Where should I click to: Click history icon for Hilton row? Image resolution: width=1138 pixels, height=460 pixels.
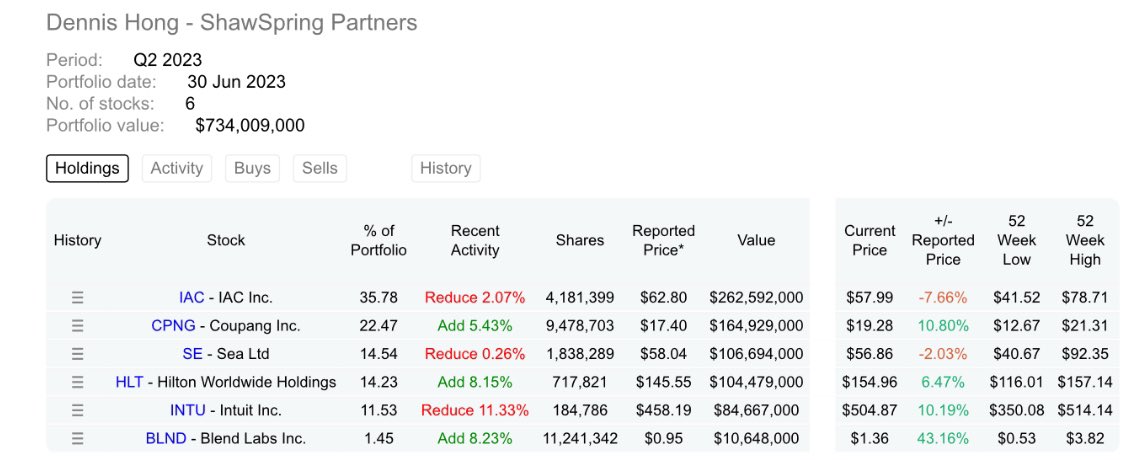point(78,382)
